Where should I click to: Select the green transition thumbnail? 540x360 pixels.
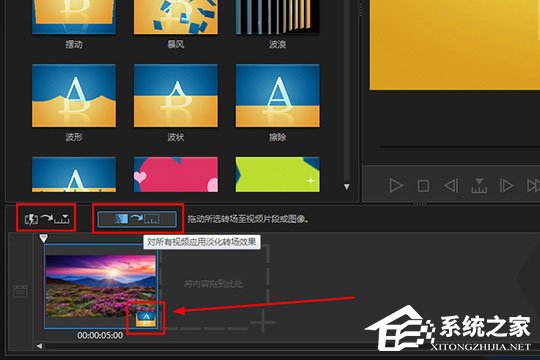[x=278, y=174]
